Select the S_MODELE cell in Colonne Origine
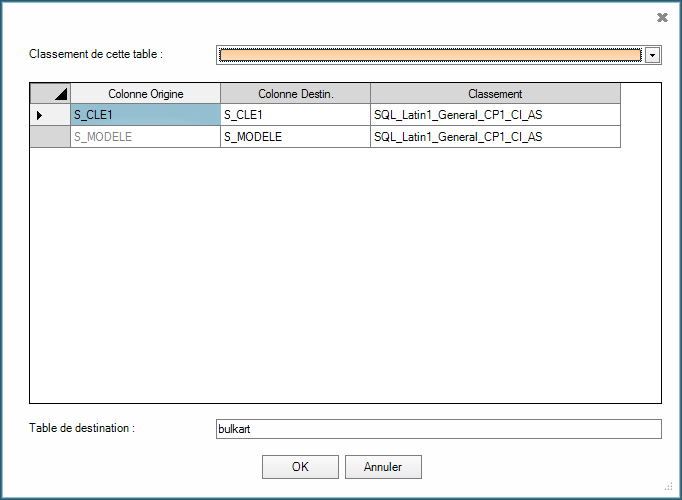 click(145, 137)
